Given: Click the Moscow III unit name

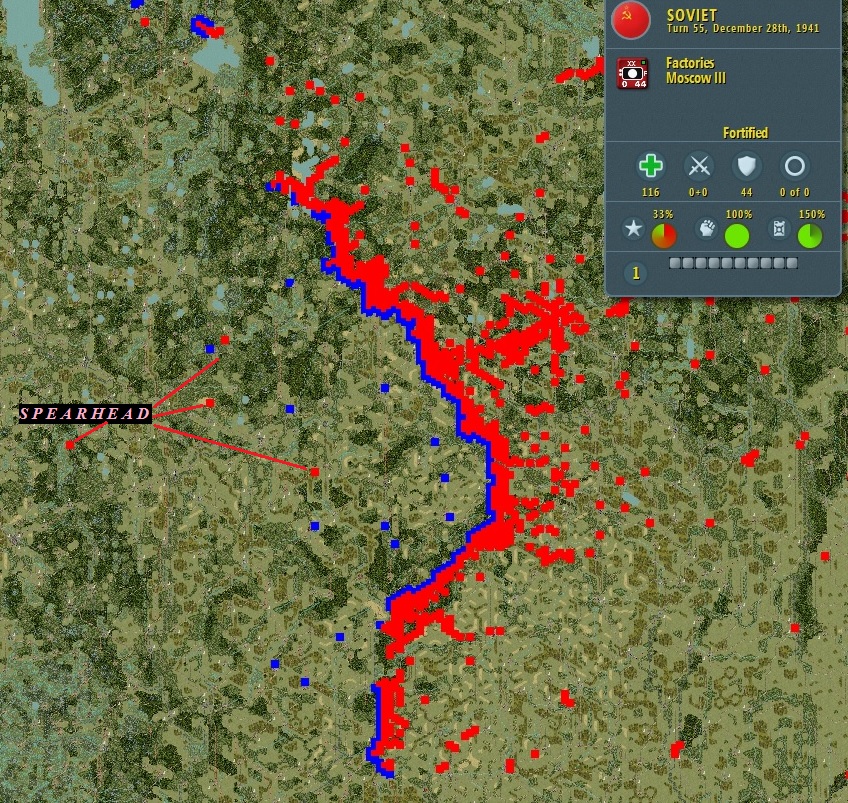Looking at the screenshot, I should [x=695, y=78].
